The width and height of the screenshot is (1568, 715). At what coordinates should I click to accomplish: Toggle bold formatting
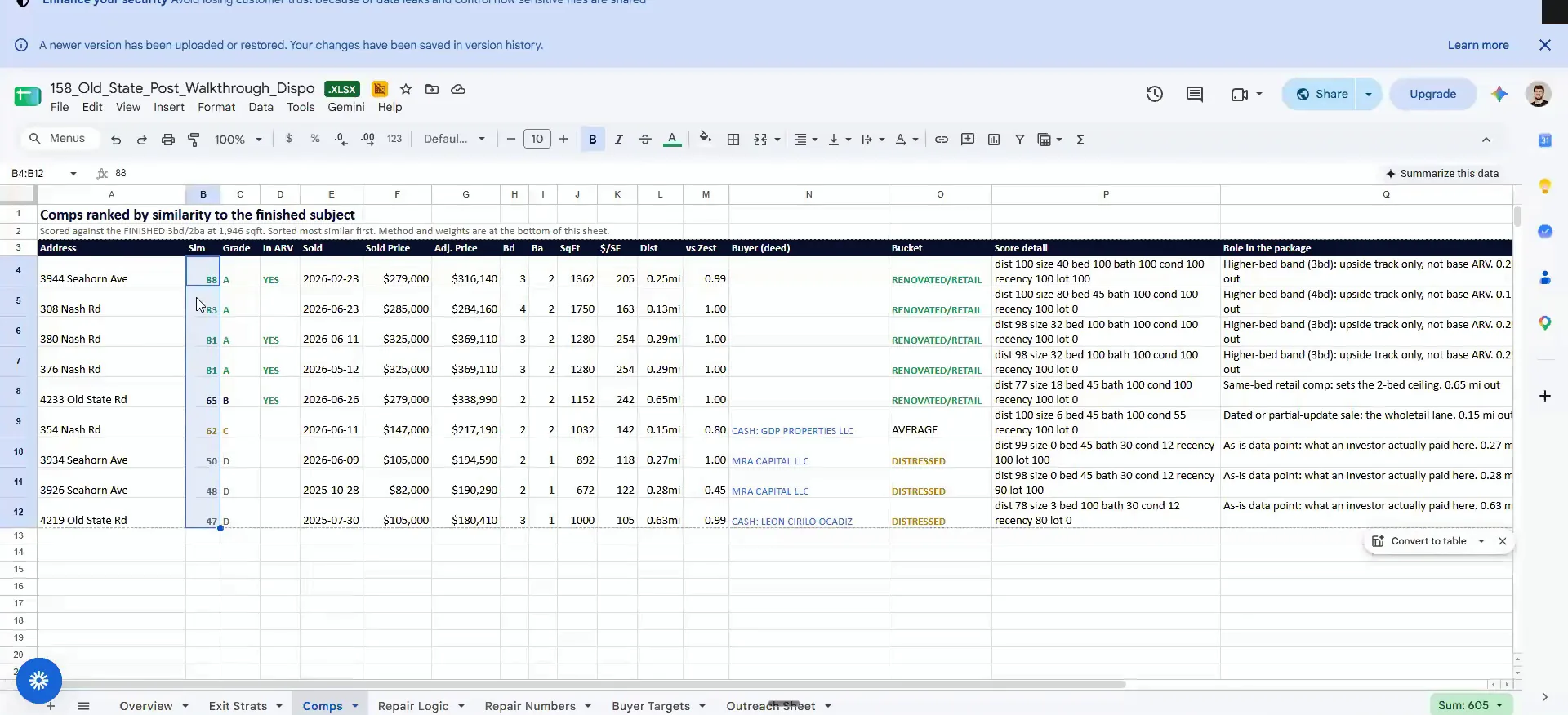[593, 140]
